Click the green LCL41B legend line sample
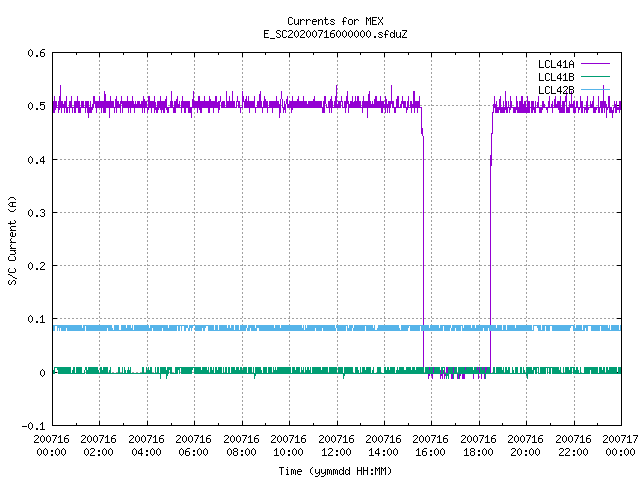 pos(595,76)
